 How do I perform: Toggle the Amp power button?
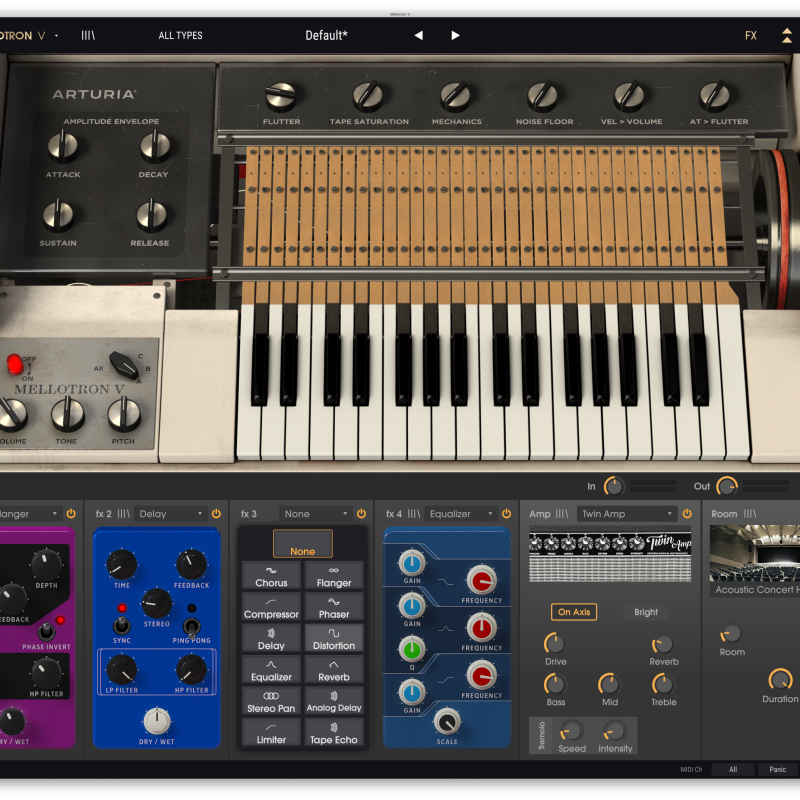coord(687,514)
